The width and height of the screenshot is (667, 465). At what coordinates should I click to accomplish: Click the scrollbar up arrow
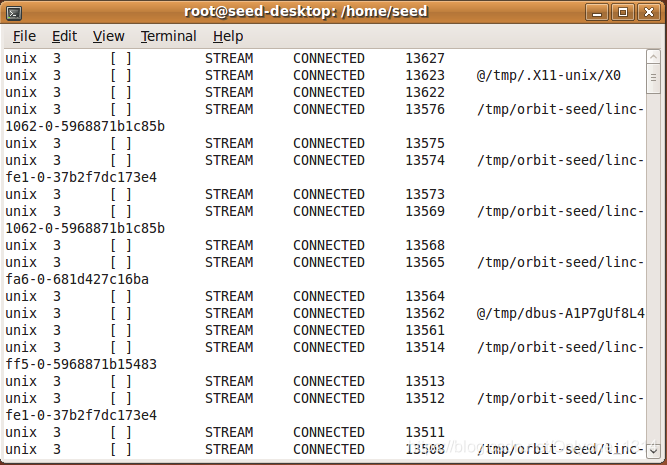click(x=653, y=57)
